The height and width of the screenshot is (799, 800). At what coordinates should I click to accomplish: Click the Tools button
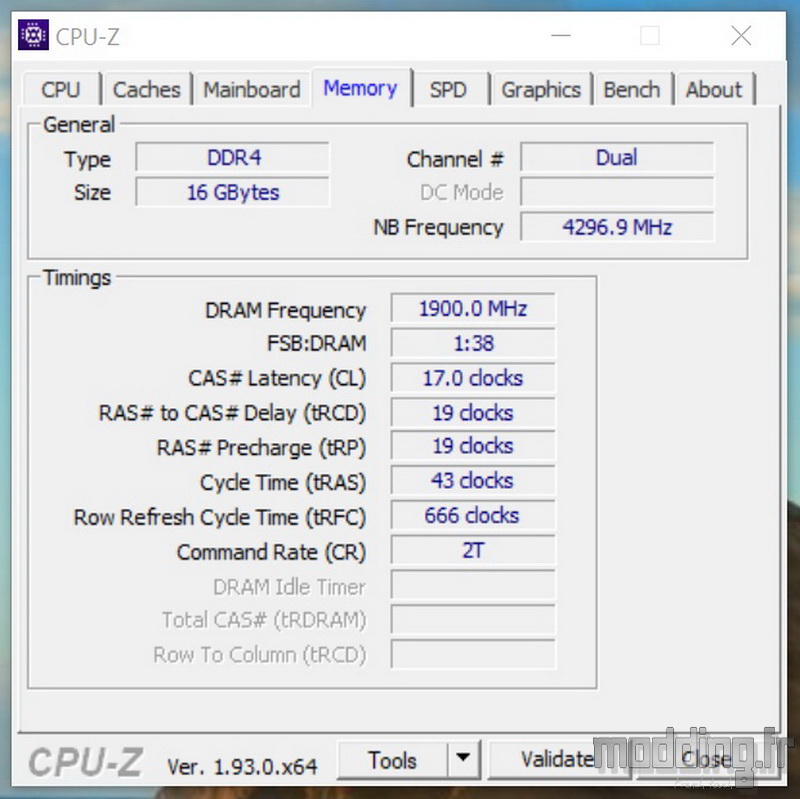(x=392, y=760)
